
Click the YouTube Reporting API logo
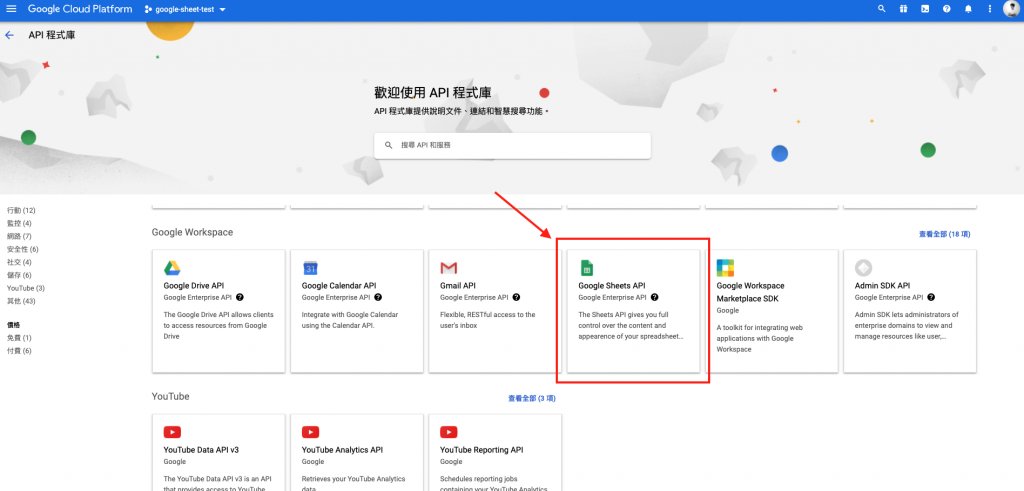pyautogui.click(x=449, y=432)
